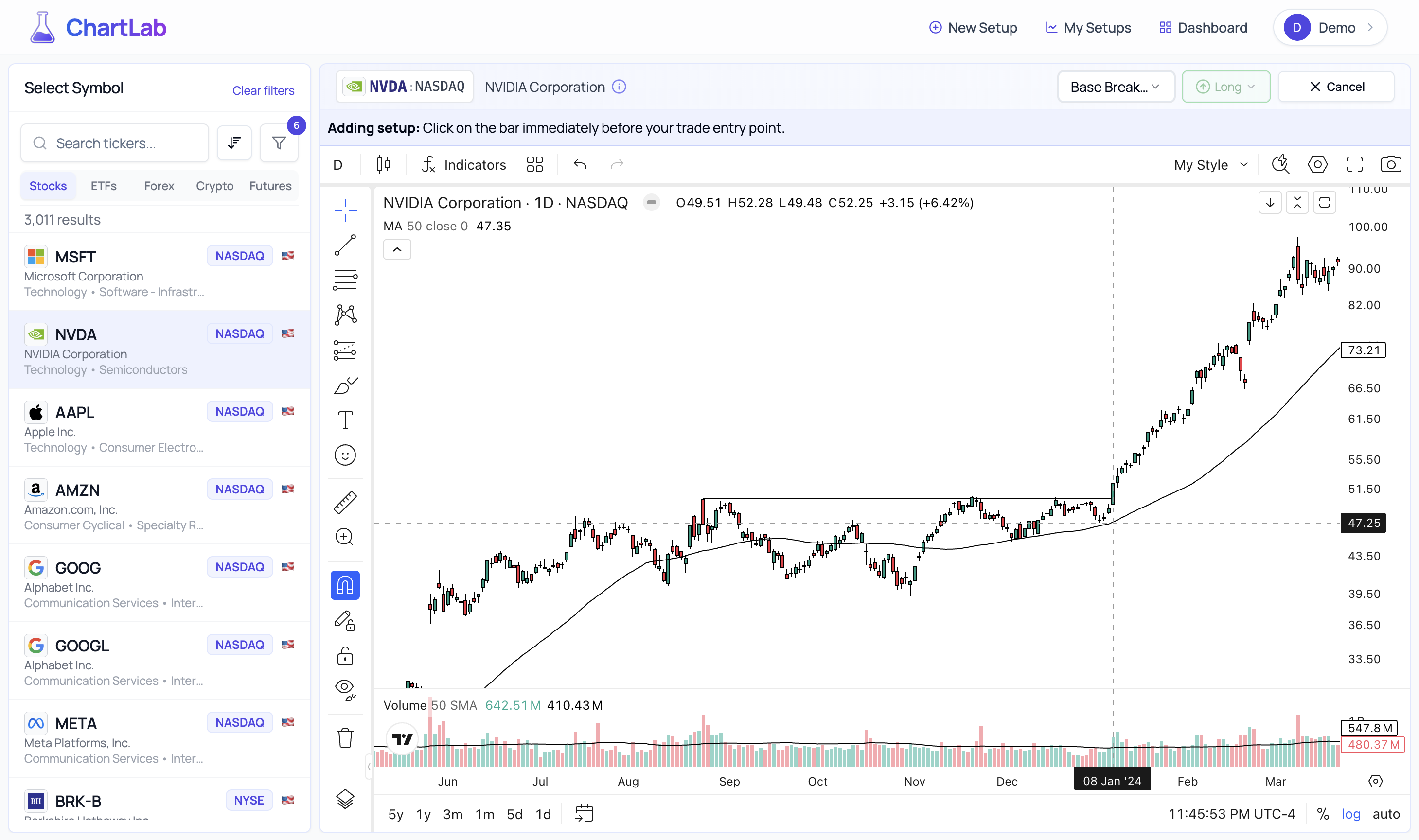The width and height of the screenshot is (1419, 840).
Task: Take a chart snapshot with camera icon
Action: click(1391, 165)
